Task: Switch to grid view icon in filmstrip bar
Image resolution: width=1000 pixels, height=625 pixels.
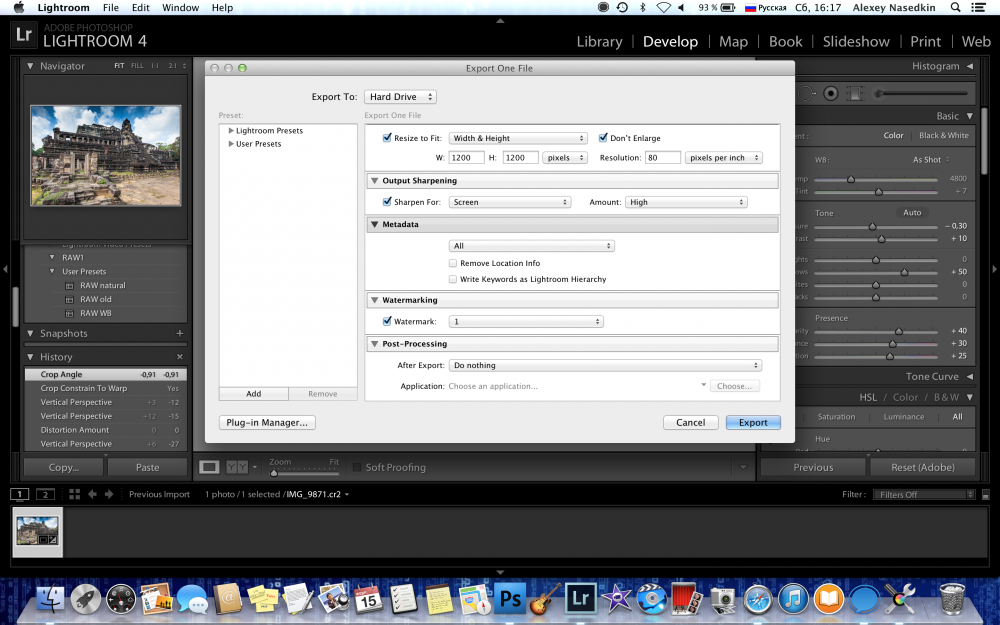Action: coord(74,494)
